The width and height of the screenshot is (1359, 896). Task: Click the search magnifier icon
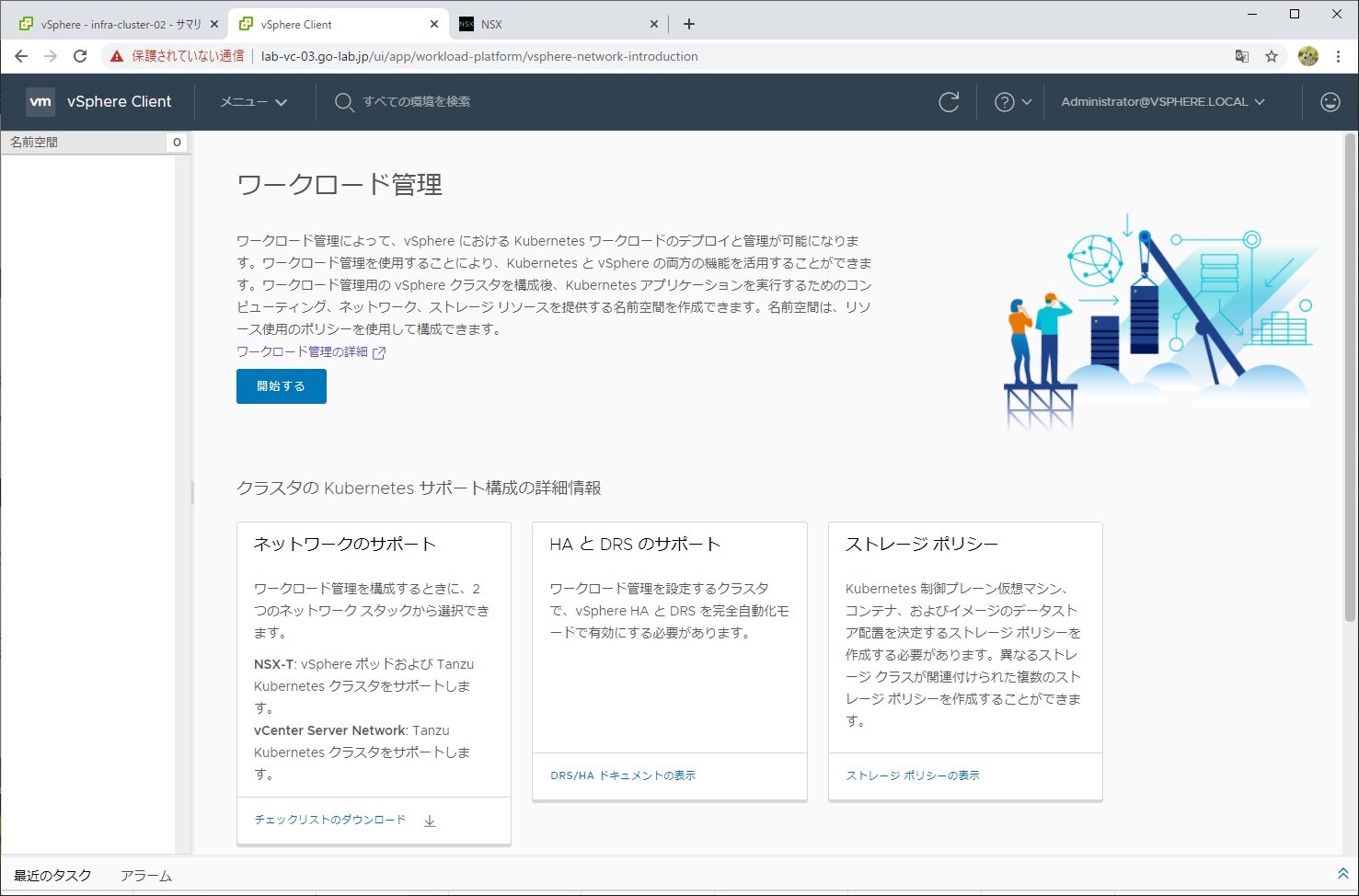click(344, 102)
